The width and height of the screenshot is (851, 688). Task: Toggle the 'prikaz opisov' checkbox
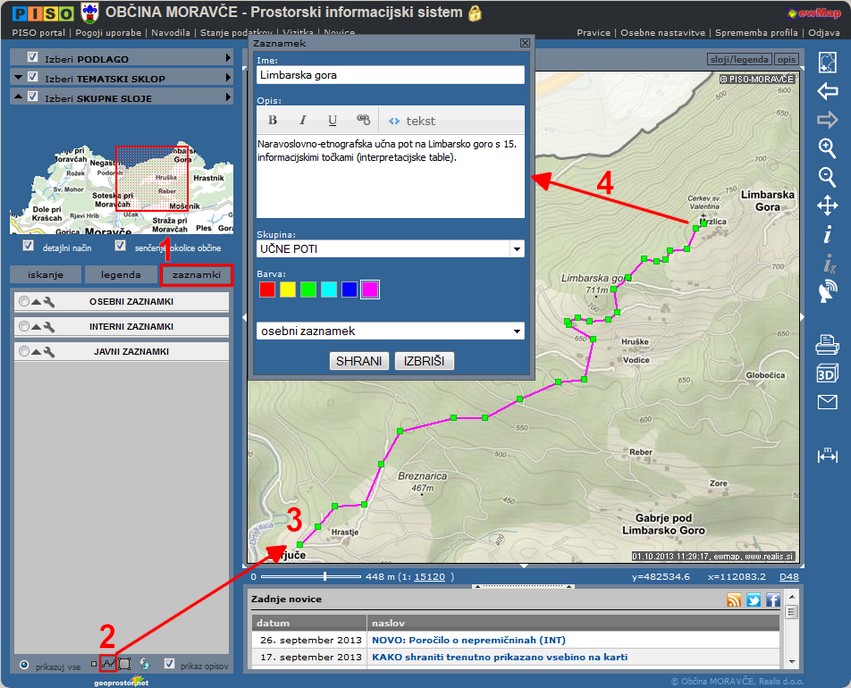pyautogui.click(x=169, y=663)
